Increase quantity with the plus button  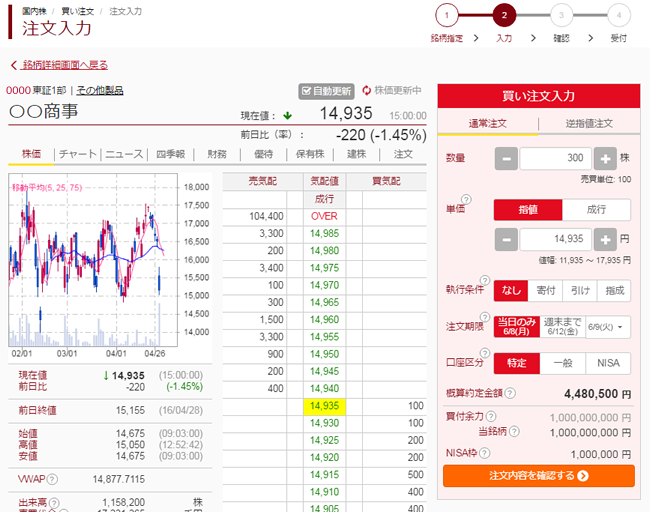pyautogui.click(x=604, y=159)
